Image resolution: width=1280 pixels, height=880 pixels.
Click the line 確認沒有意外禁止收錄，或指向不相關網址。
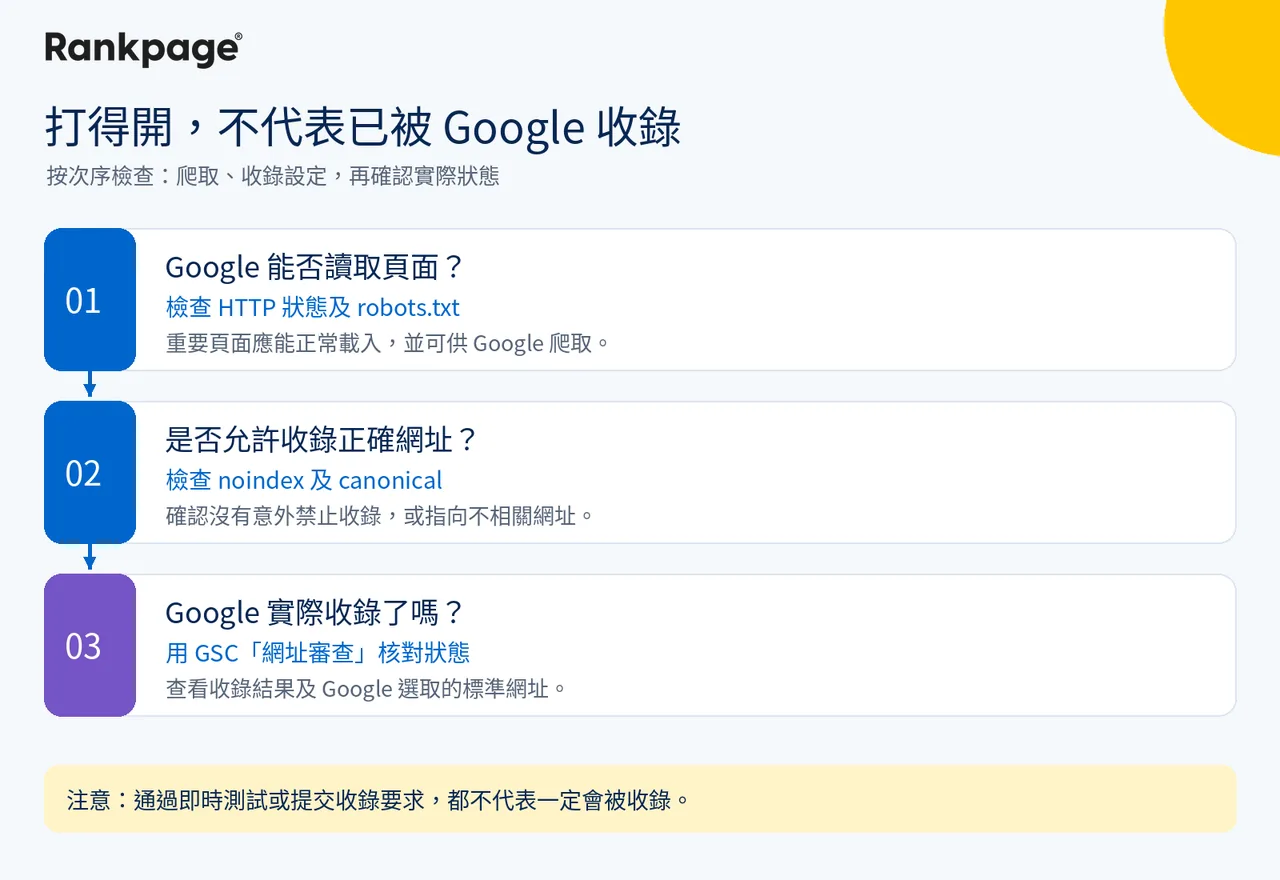coord(380,517)
